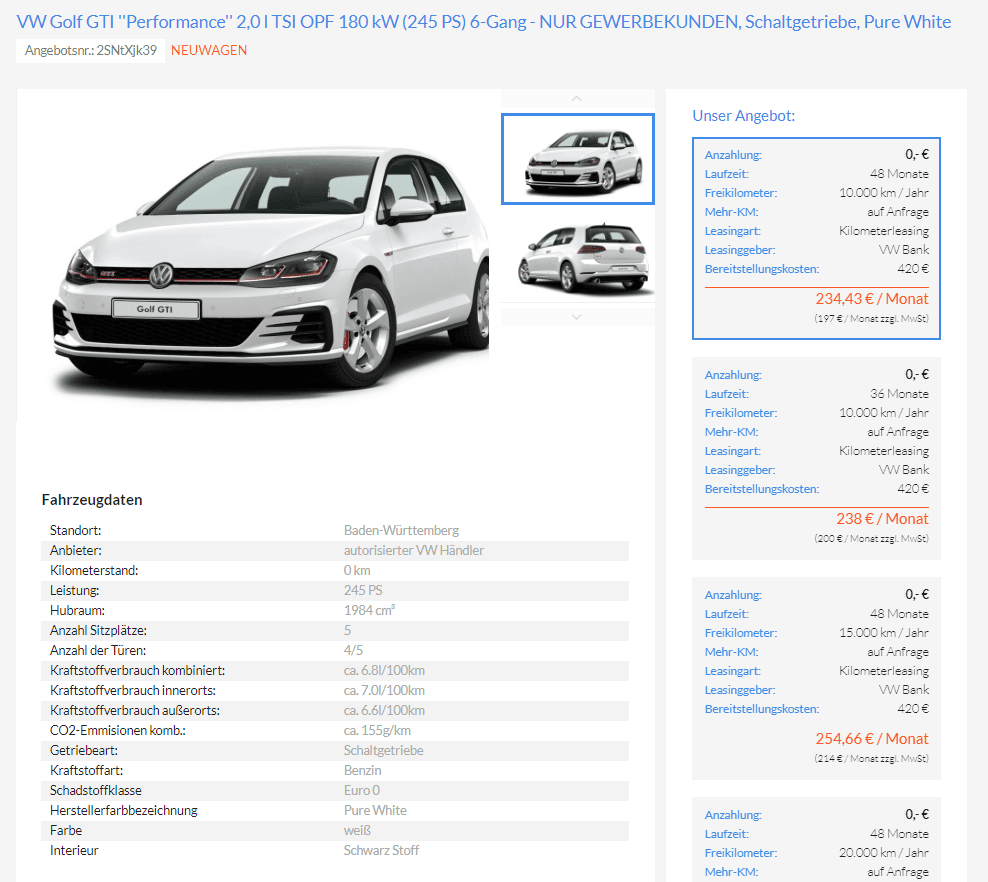Click the NEUWAGEN label

coord(209,50)
